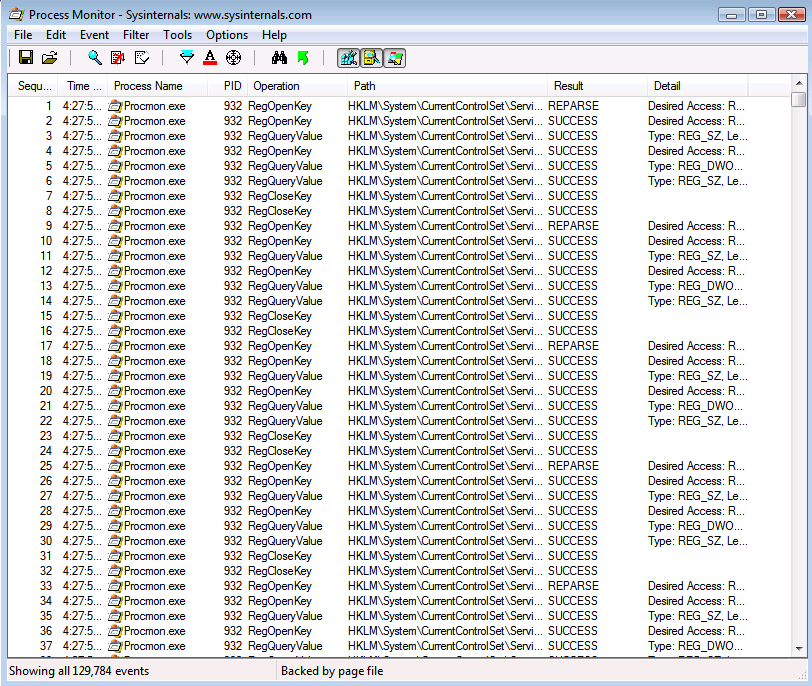Toggle the Autoscroll toolbar button
This screenshot has height=686, width=812.
coord(118,57)
